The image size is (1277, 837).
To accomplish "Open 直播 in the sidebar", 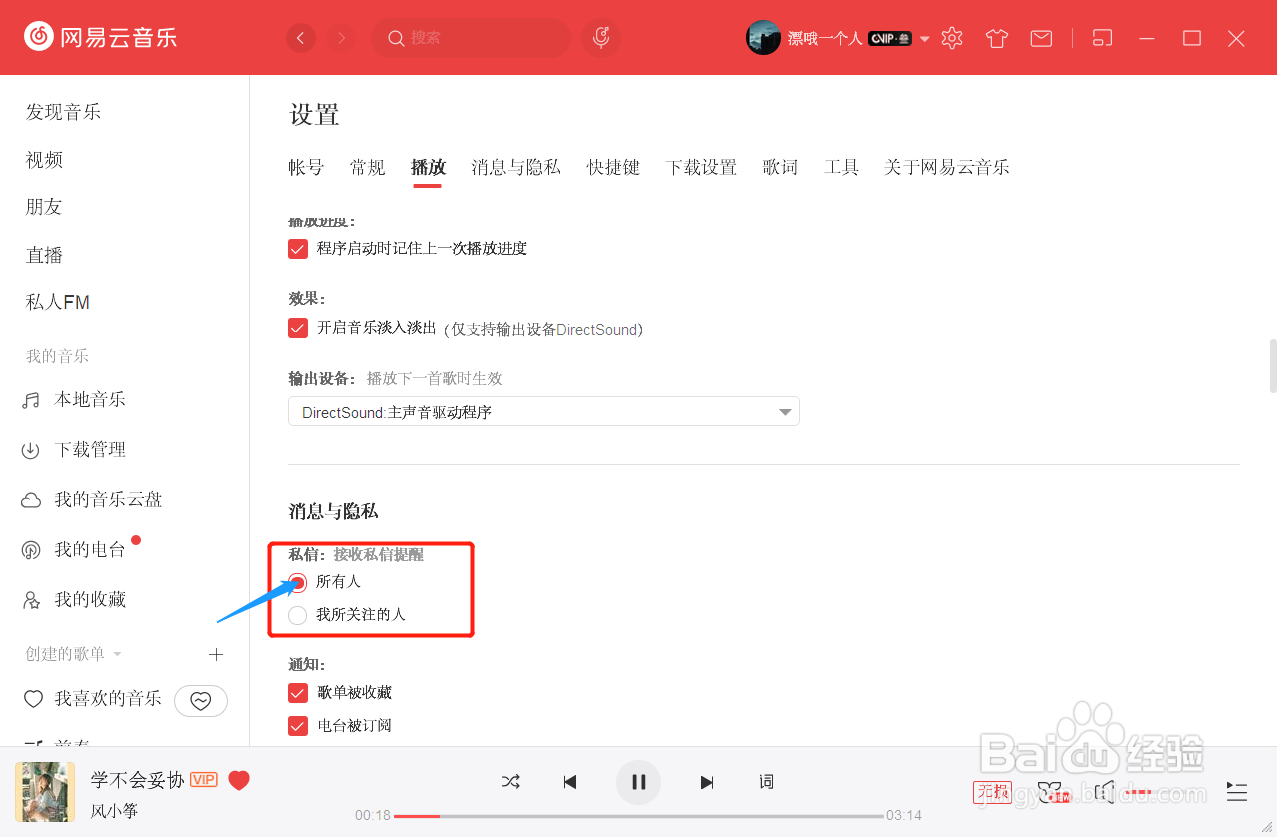I will coord(44,255).
